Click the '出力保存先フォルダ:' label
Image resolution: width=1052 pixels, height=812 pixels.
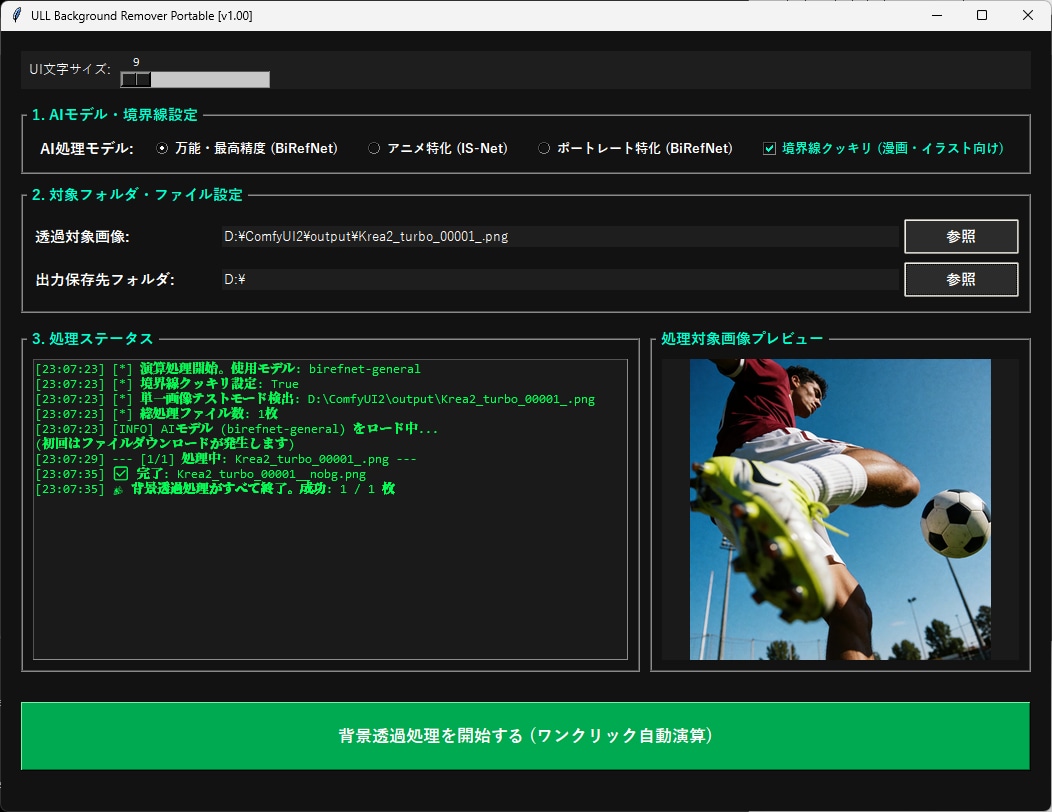click(x=105, y=279)
